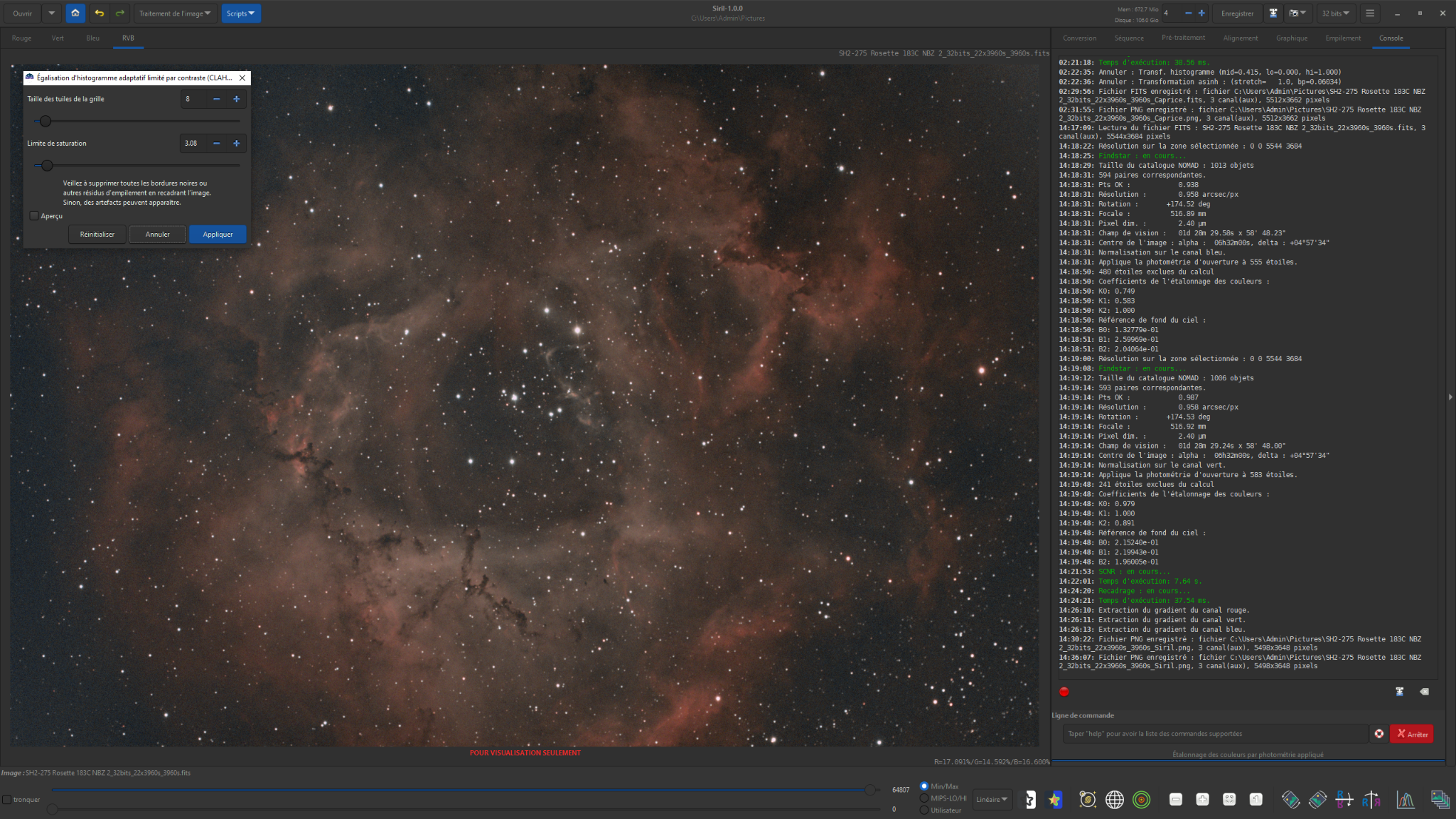Click the Appliquer button
This screenshot has width=1456, height=819.
(218, 234)
